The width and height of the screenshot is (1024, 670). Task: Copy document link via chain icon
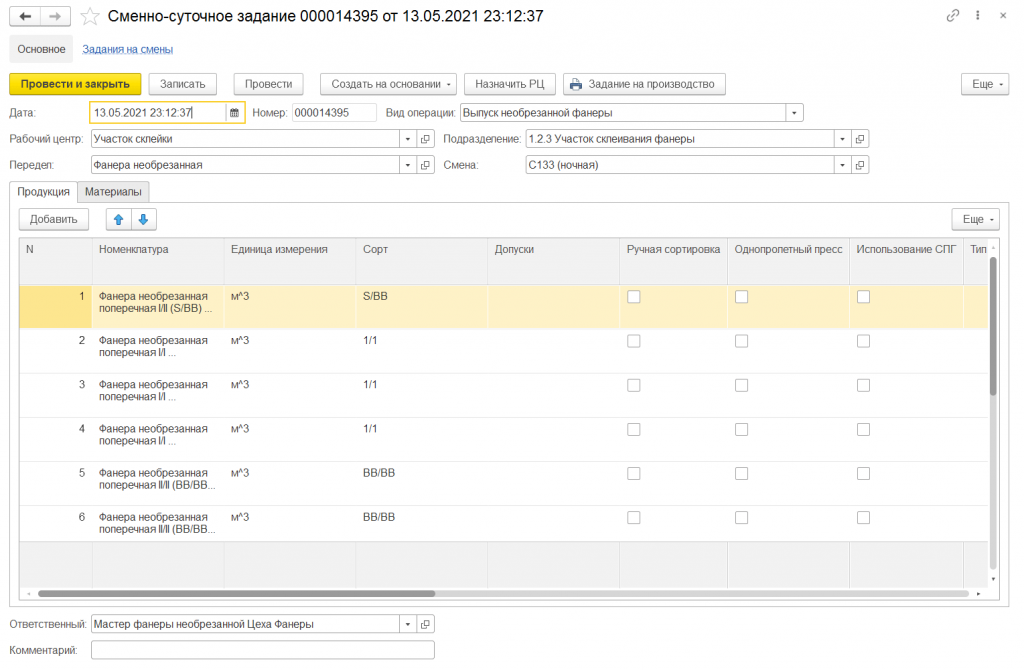(952, 16)
